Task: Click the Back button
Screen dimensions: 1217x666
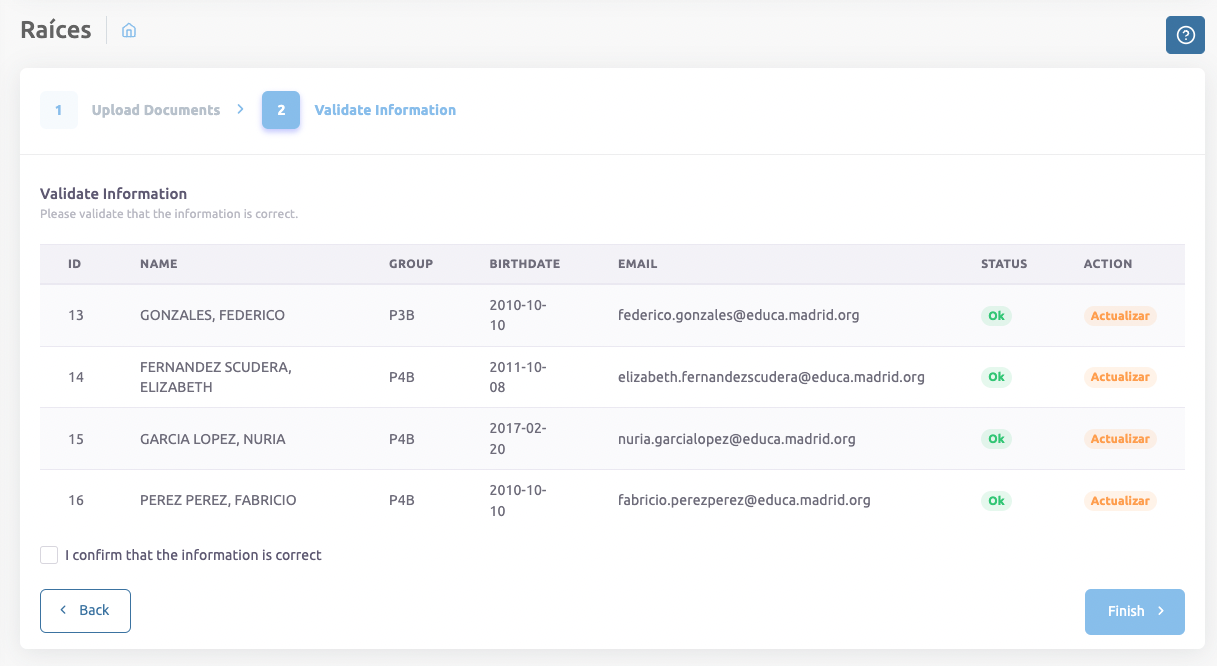Action: pos(85,610)
